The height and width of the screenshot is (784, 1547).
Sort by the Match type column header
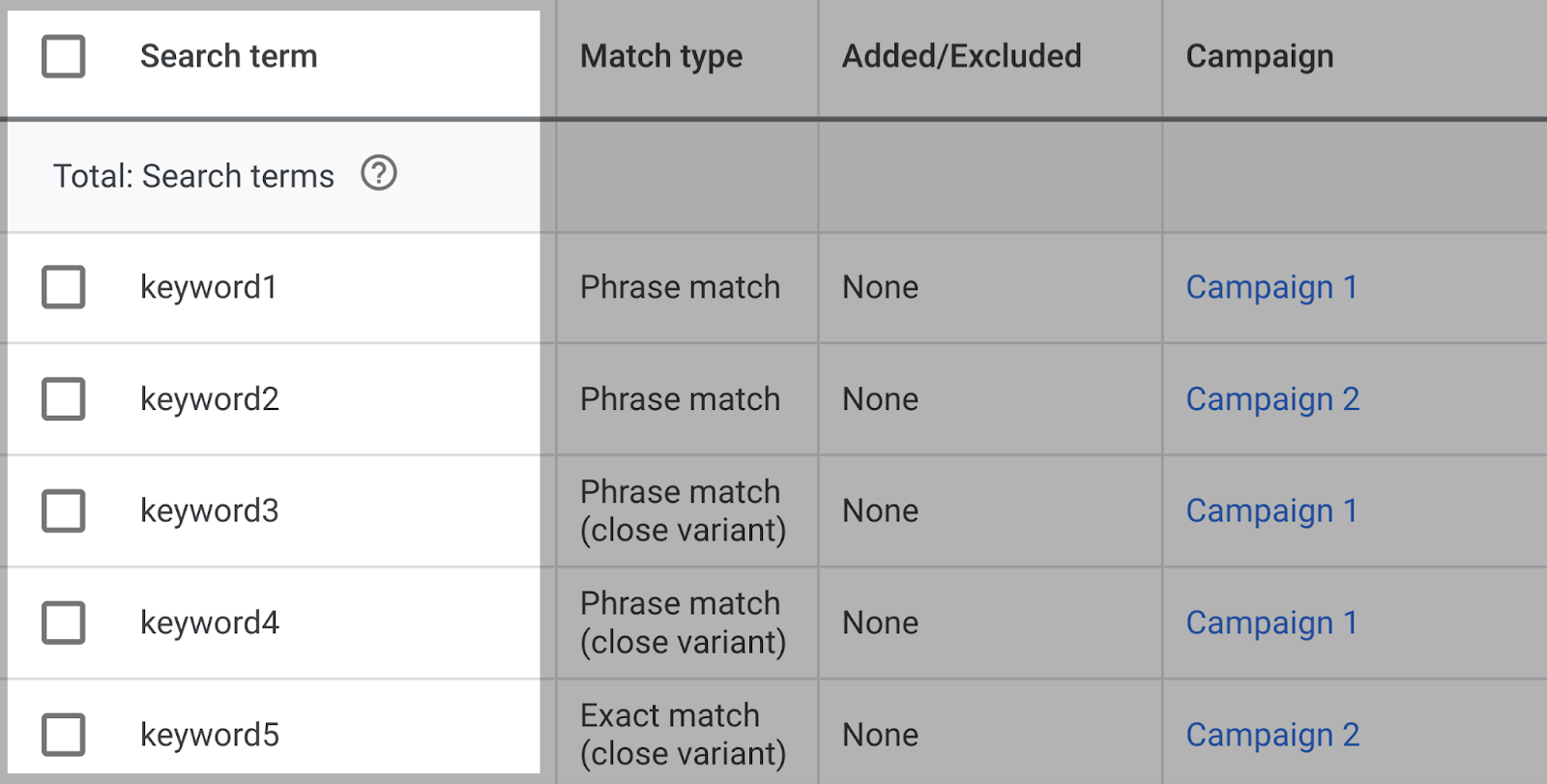pyautogui.click(x=660, y=56)
